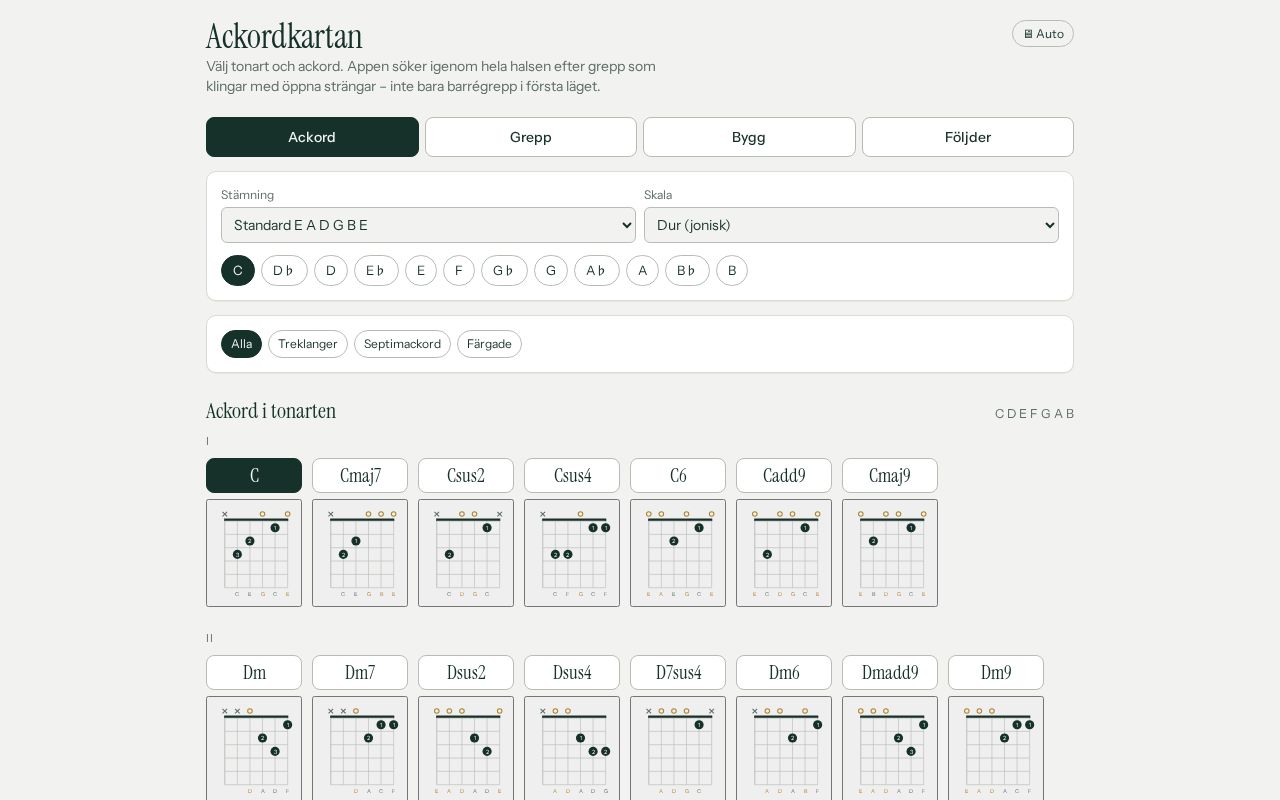Select the key of A

(x=642, y=271)
